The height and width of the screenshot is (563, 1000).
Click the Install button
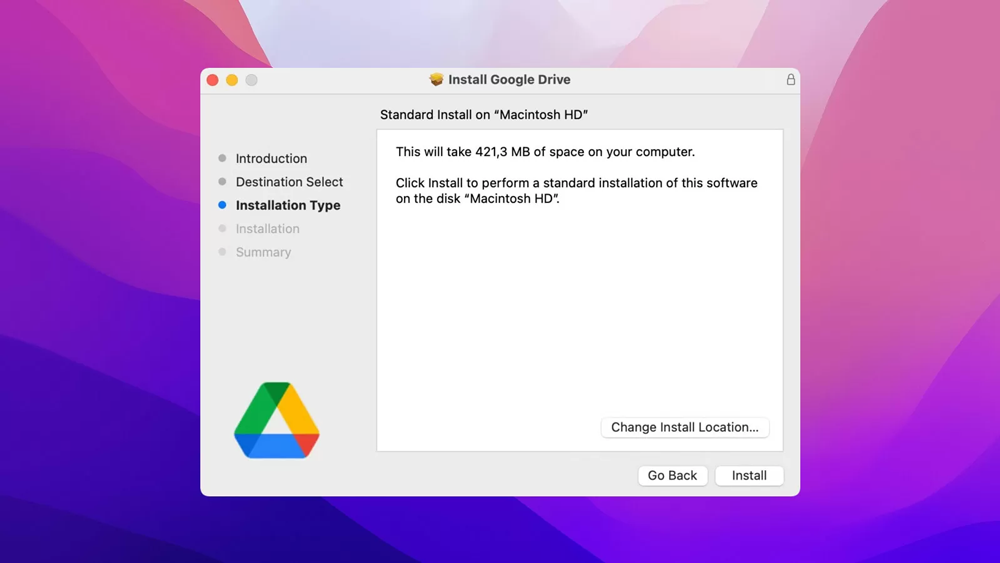[749, 476]
